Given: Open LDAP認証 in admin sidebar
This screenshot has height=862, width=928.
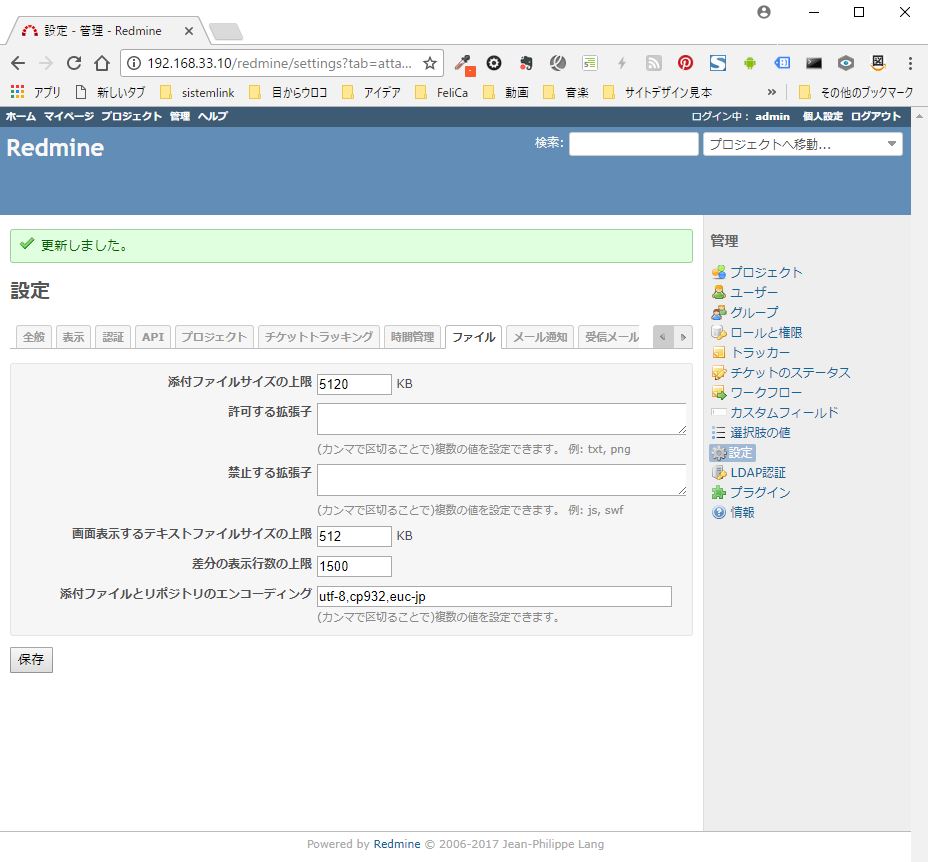Looking at the screenshot, I should coord(758,472).
